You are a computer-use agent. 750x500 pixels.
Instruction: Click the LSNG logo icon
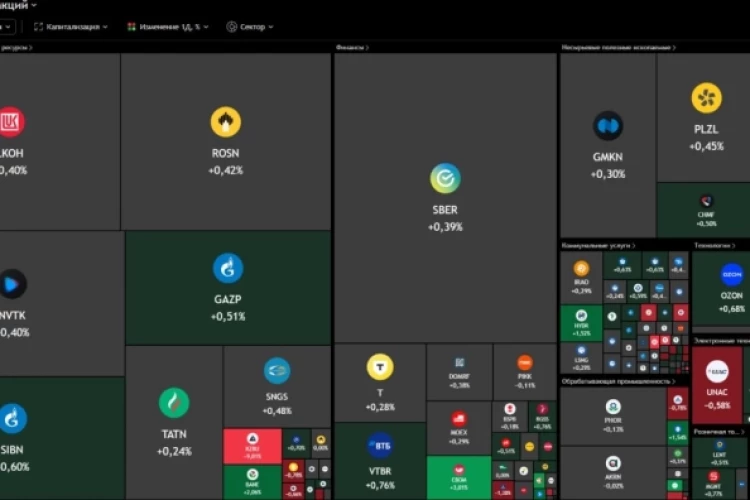[581, 351]
